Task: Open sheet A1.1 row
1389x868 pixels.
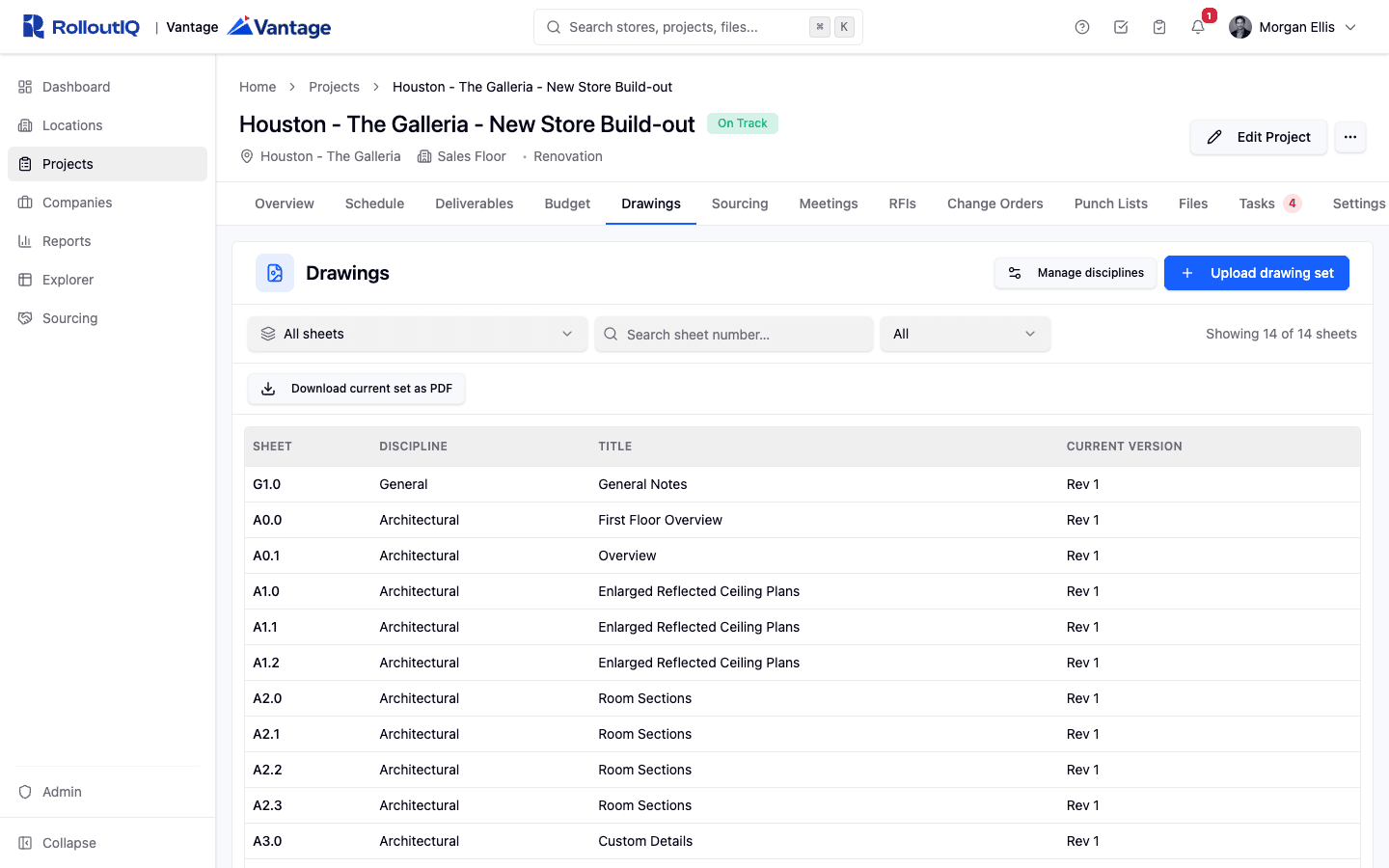Action: coord(803,627)
